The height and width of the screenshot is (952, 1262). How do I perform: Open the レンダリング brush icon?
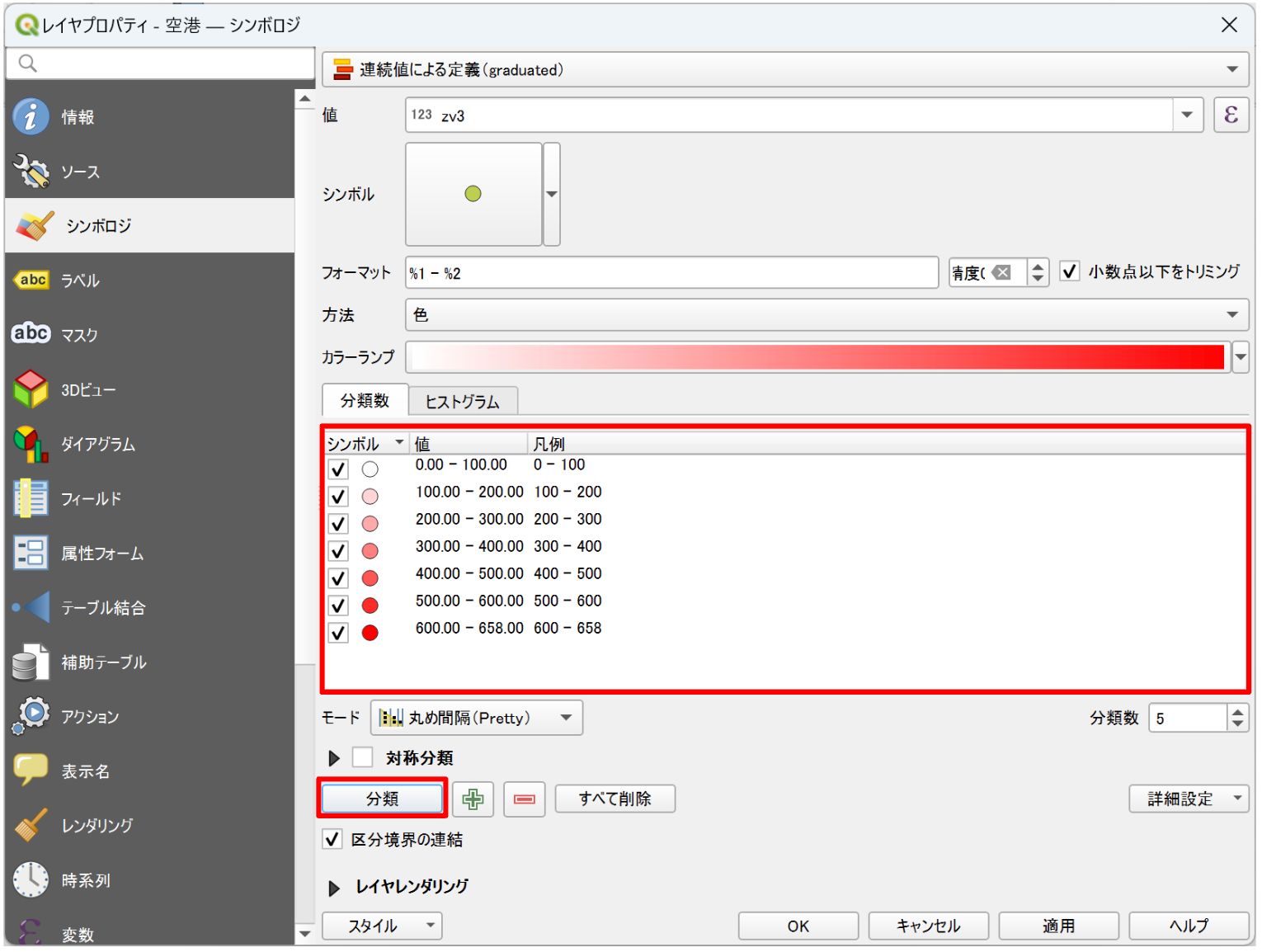[x=31, y=825]
